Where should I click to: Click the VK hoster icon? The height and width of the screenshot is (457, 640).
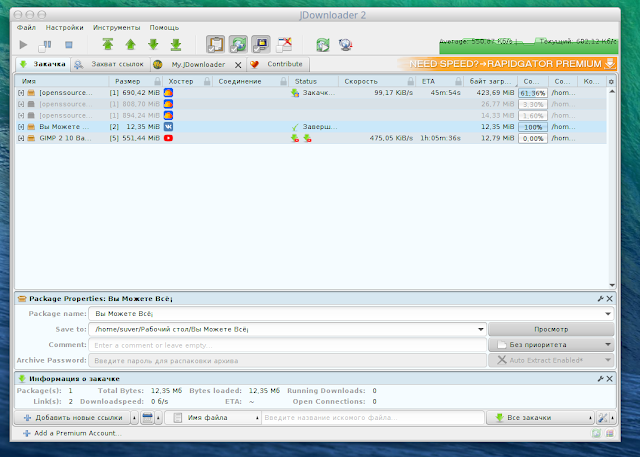click(168, 127)
